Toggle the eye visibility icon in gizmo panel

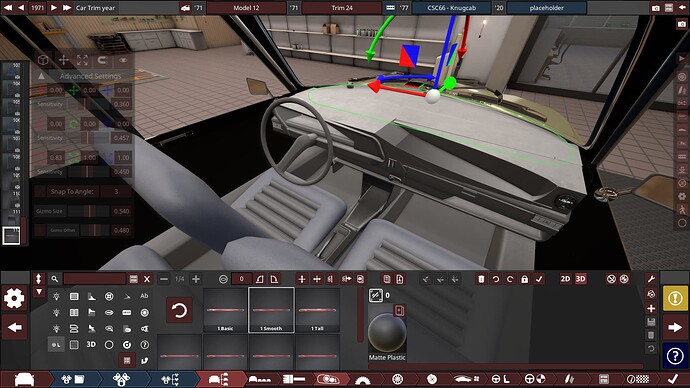(x=123, y=60)
